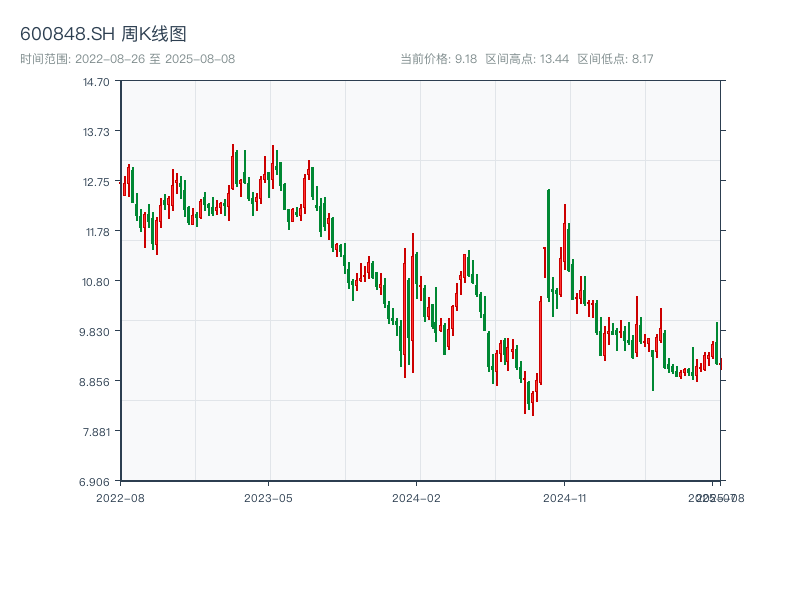The width and height of the screenshot is (800, 600).
Task: Click the y-axis label 8.856
Action: tap(94, 382)
